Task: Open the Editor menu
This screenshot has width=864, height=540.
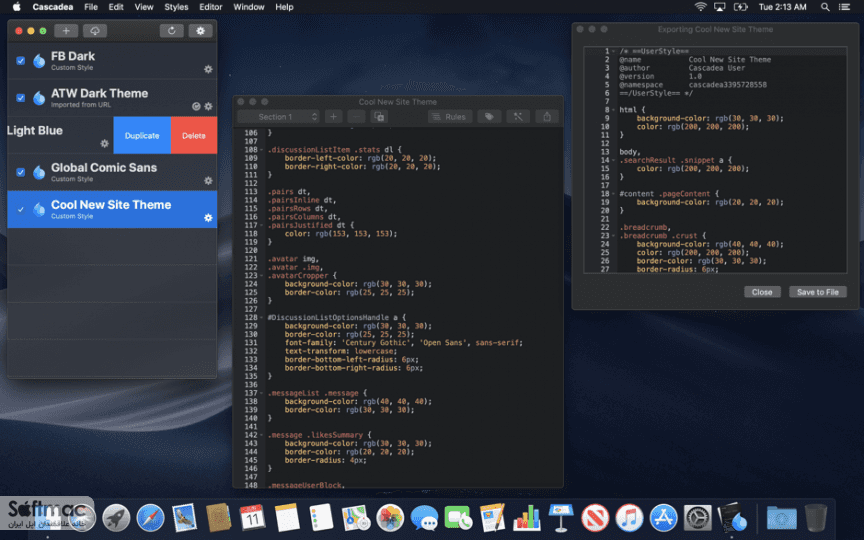Action: pos(210,7)
